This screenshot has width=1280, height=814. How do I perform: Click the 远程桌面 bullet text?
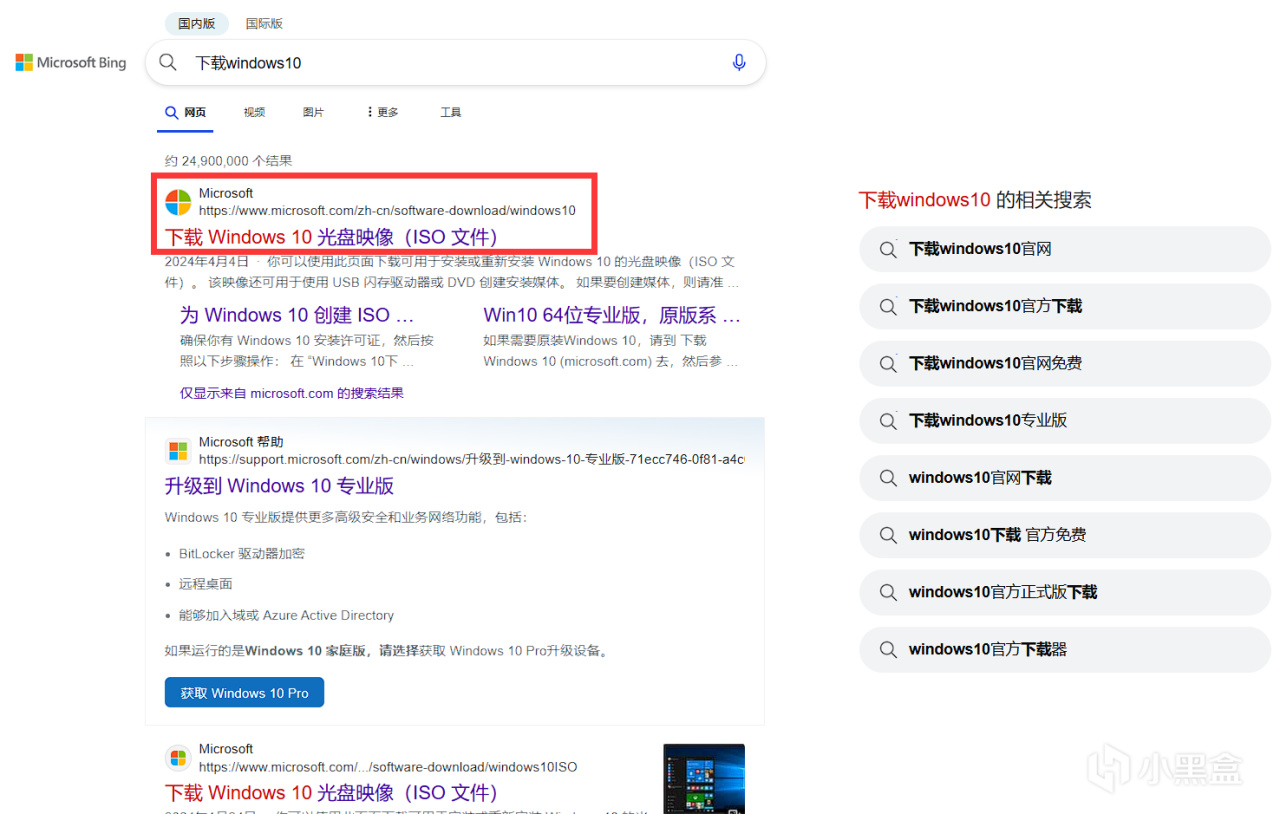205,584
